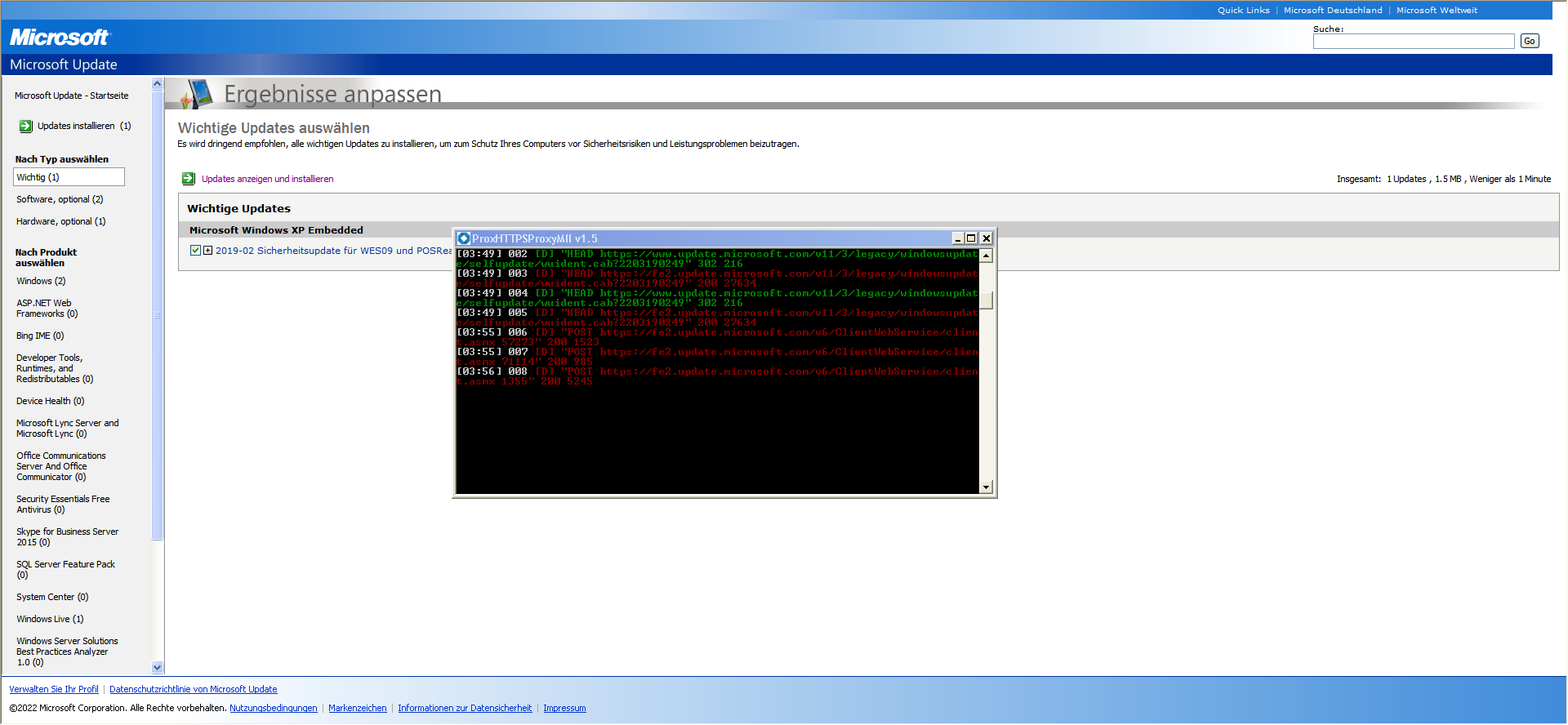Click the sidebar scroll up arrow
Screen dimensions: 1568x725
tap(157, 84)
